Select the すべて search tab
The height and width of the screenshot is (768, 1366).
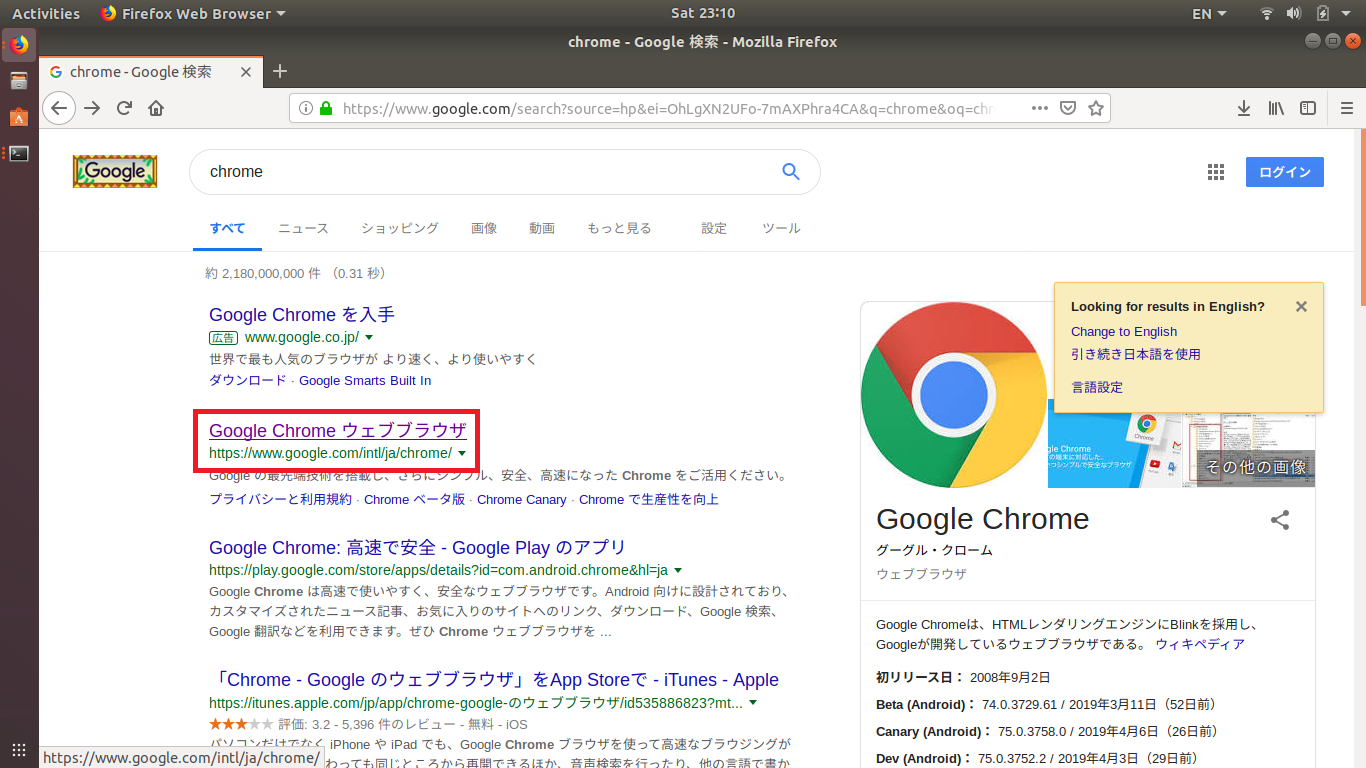(x=227, y=228)
